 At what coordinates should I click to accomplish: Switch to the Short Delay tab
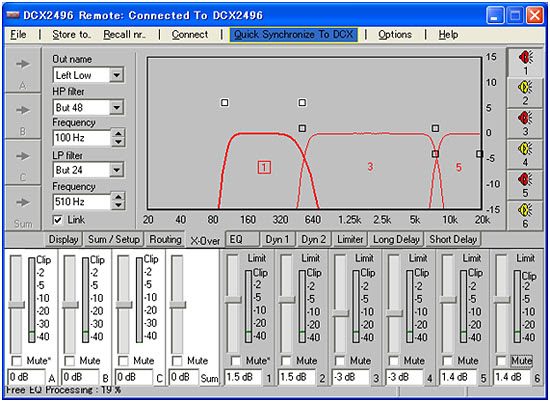click(453, 239)
